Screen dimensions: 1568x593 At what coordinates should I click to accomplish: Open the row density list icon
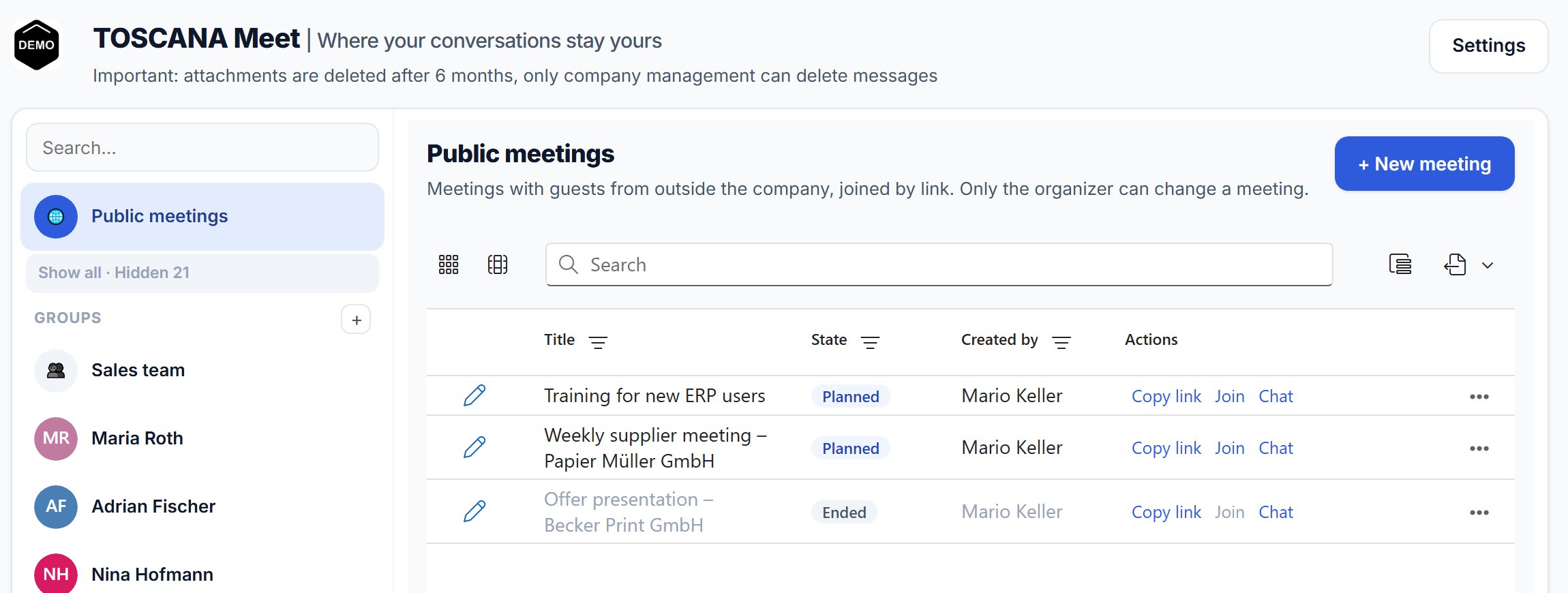tap(1400, 264)
